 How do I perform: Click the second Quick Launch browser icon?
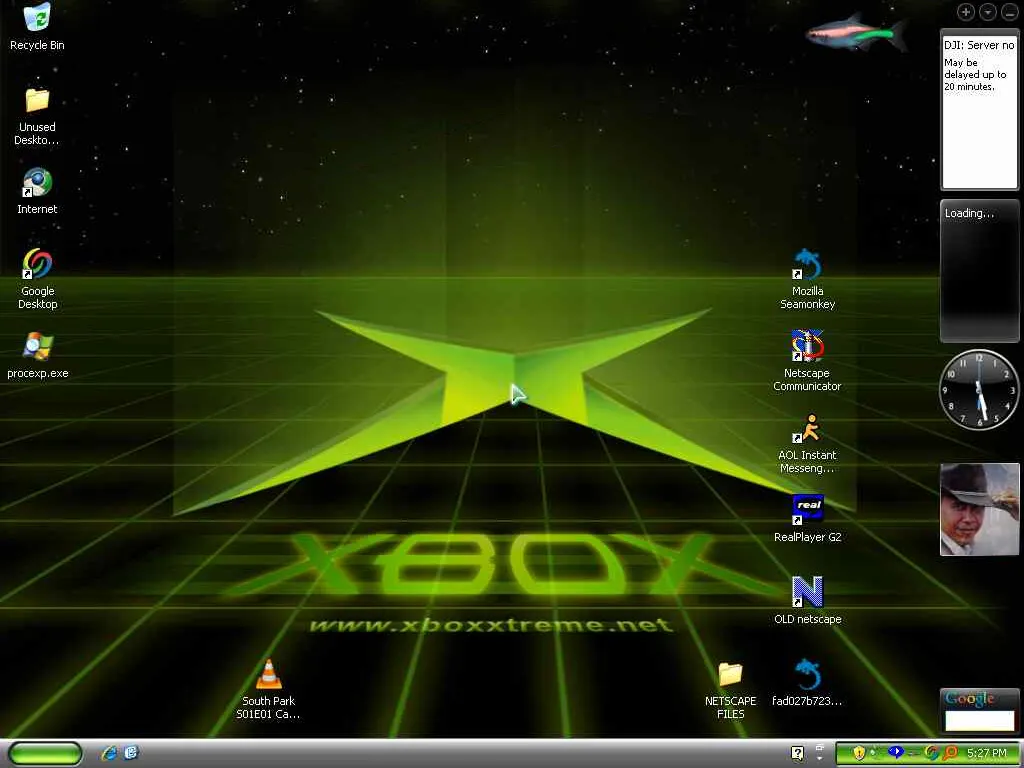[131, 753]
